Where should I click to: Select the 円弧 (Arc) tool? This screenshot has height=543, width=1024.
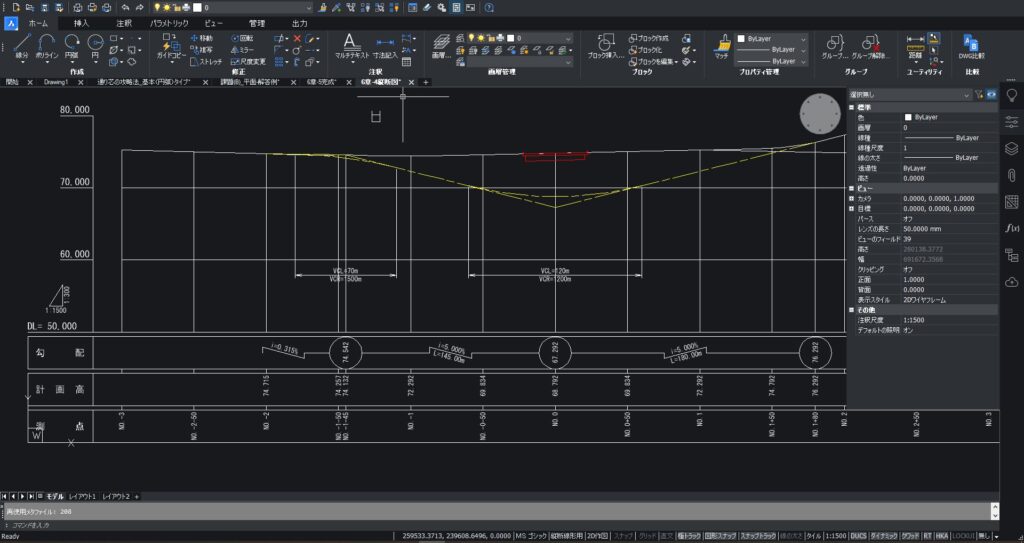coord(71,47)
